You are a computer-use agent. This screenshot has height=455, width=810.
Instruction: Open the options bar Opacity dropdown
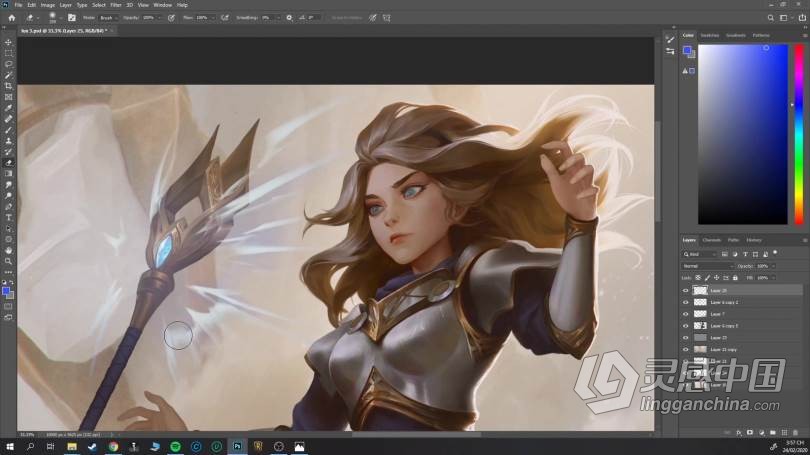(160, 18)
